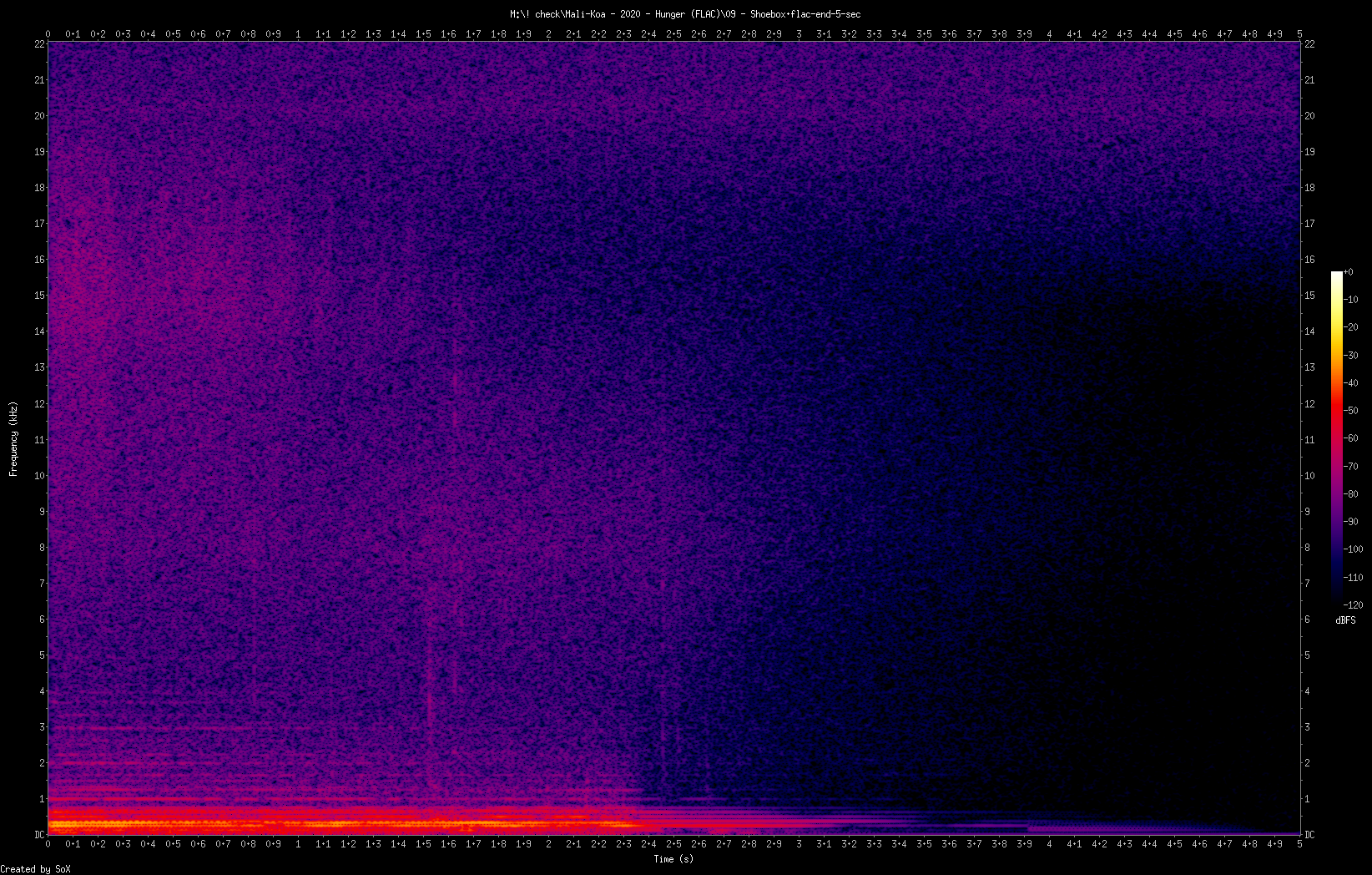Click the "-110" value on the dBFS scale
Image resolution: width=1372 pixels, height=875 pixels.
coord(1354,578)
